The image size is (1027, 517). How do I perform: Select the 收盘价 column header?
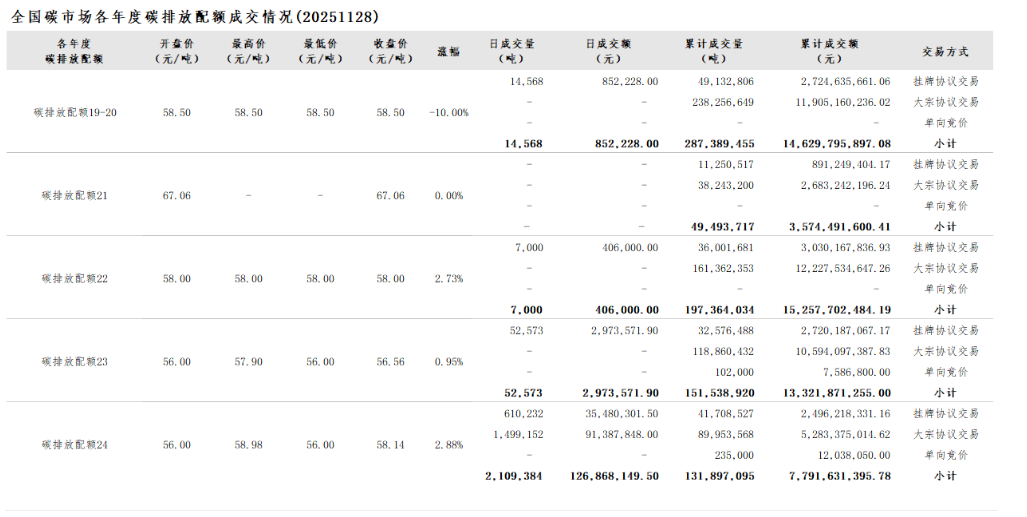pyautogui.click(x=390, y=51)
